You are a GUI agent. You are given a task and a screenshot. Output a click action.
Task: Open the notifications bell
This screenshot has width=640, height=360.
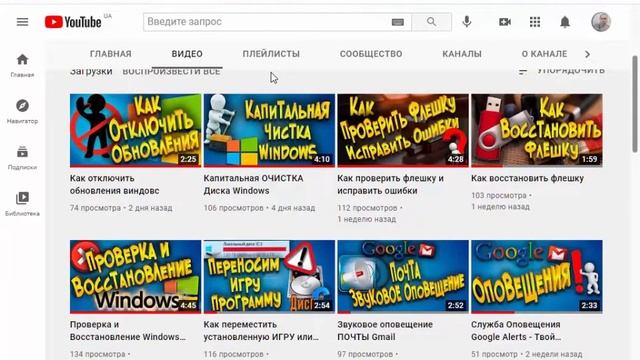pyautogui.click(x=565, y=22)
